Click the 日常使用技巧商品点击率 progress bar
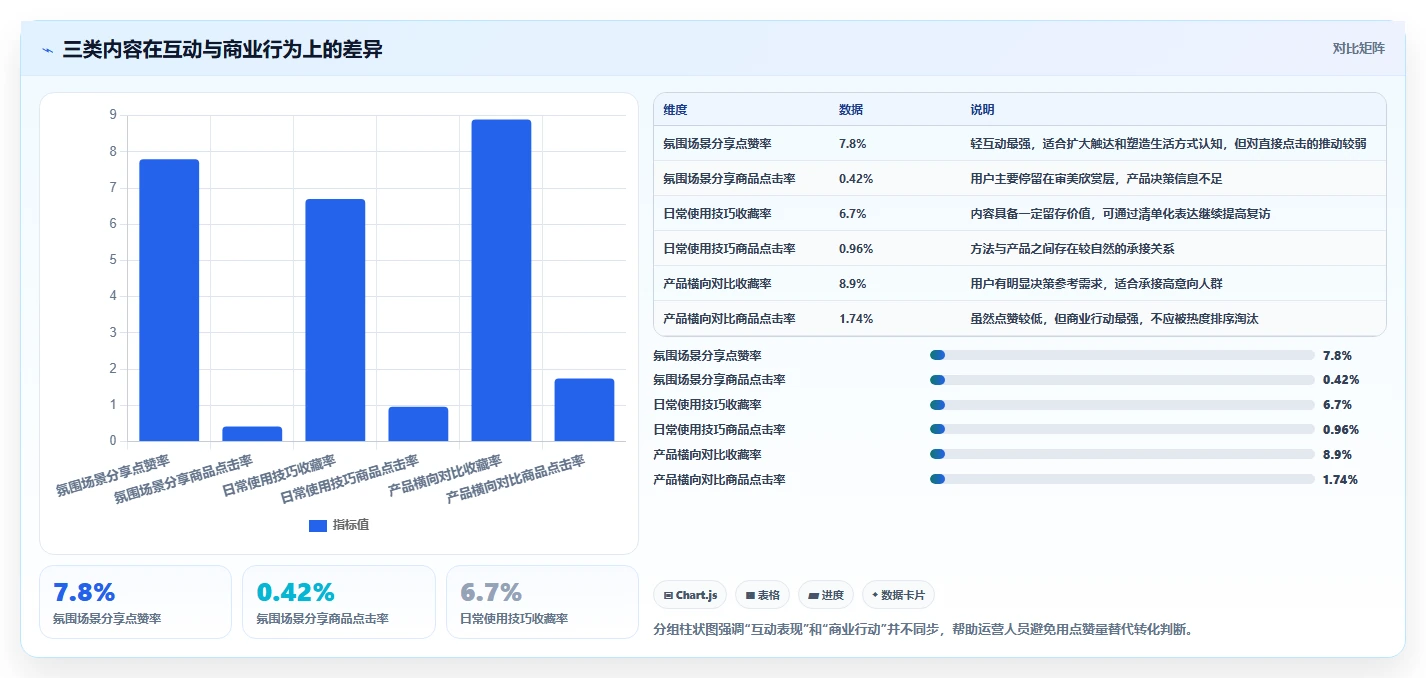This screenshot has width=1426, height=678. 1122,430
